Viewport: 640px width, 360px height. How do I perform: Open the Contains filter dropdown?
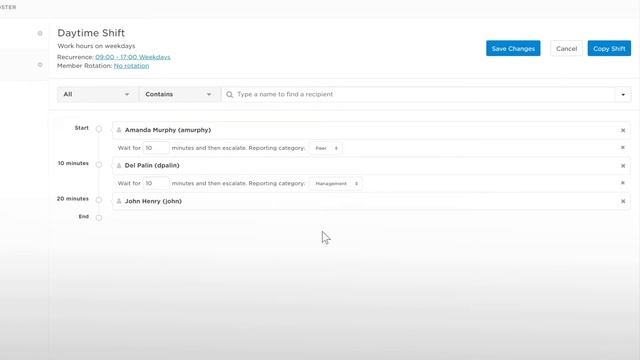point(180,94)
